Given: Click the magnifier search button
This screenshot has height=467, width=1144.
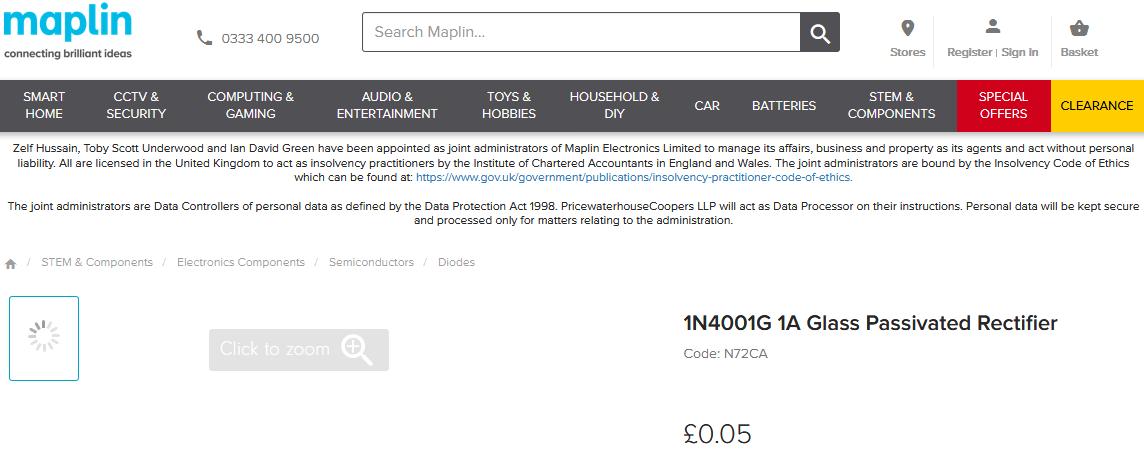Looking at the screenshot, I should point(820,32).
